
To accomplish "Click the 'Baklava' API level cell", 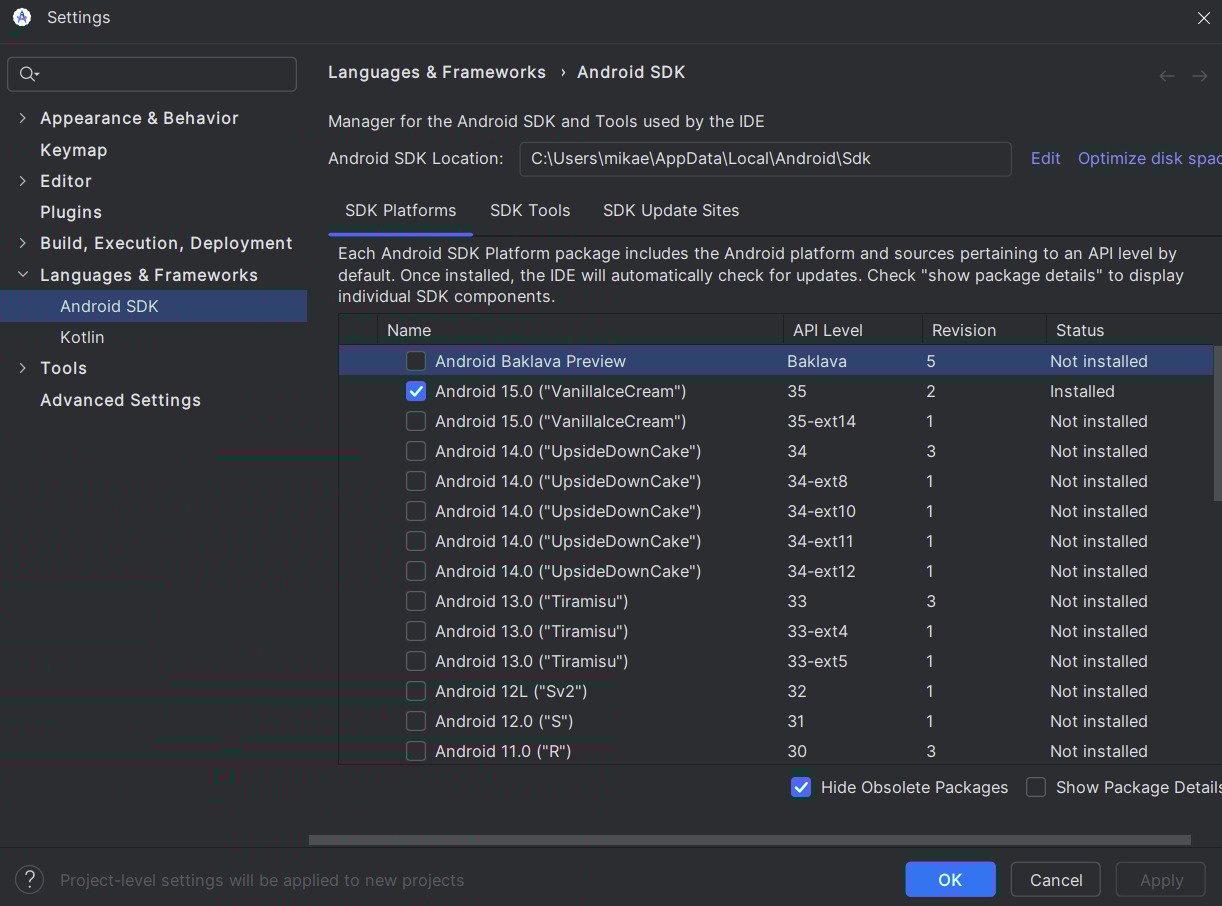I will point(817,361).
